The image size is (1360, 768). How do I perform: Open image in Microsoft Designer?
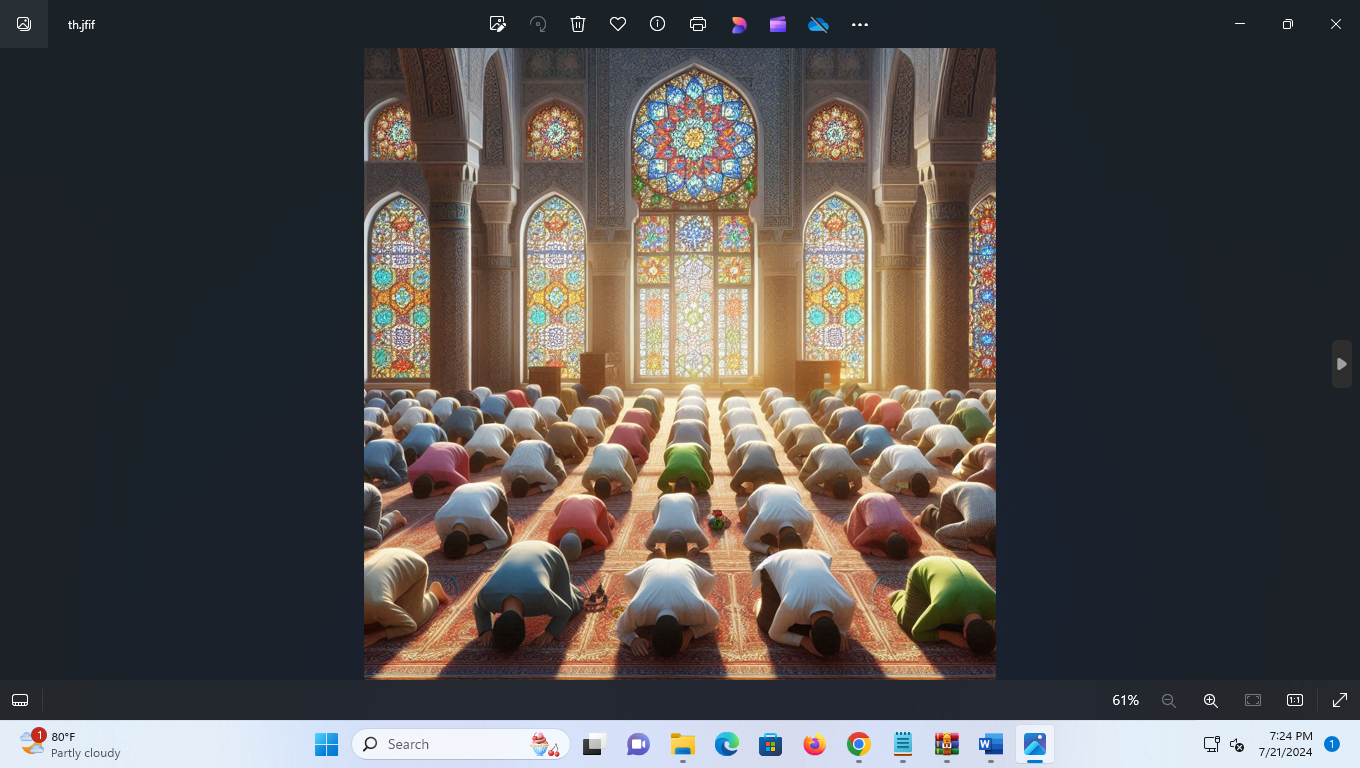[x=739, y=24]
